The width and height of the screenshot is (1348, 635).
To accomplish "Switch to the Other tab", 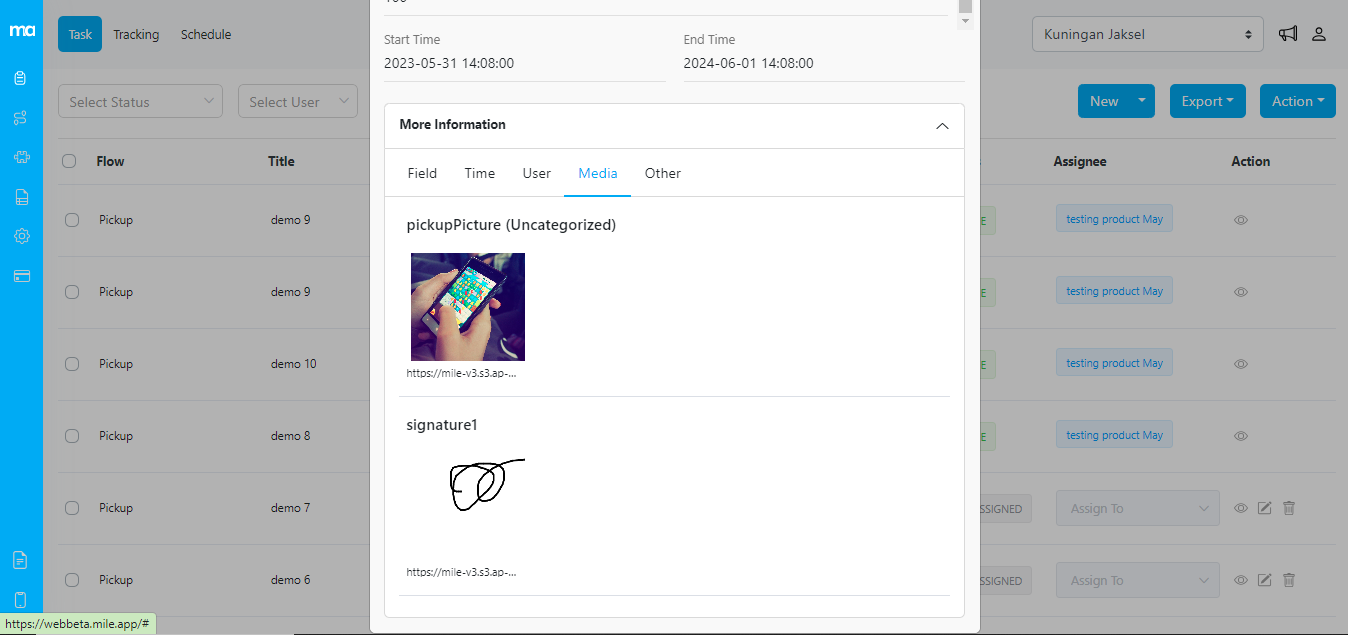I will coord(662,173).
